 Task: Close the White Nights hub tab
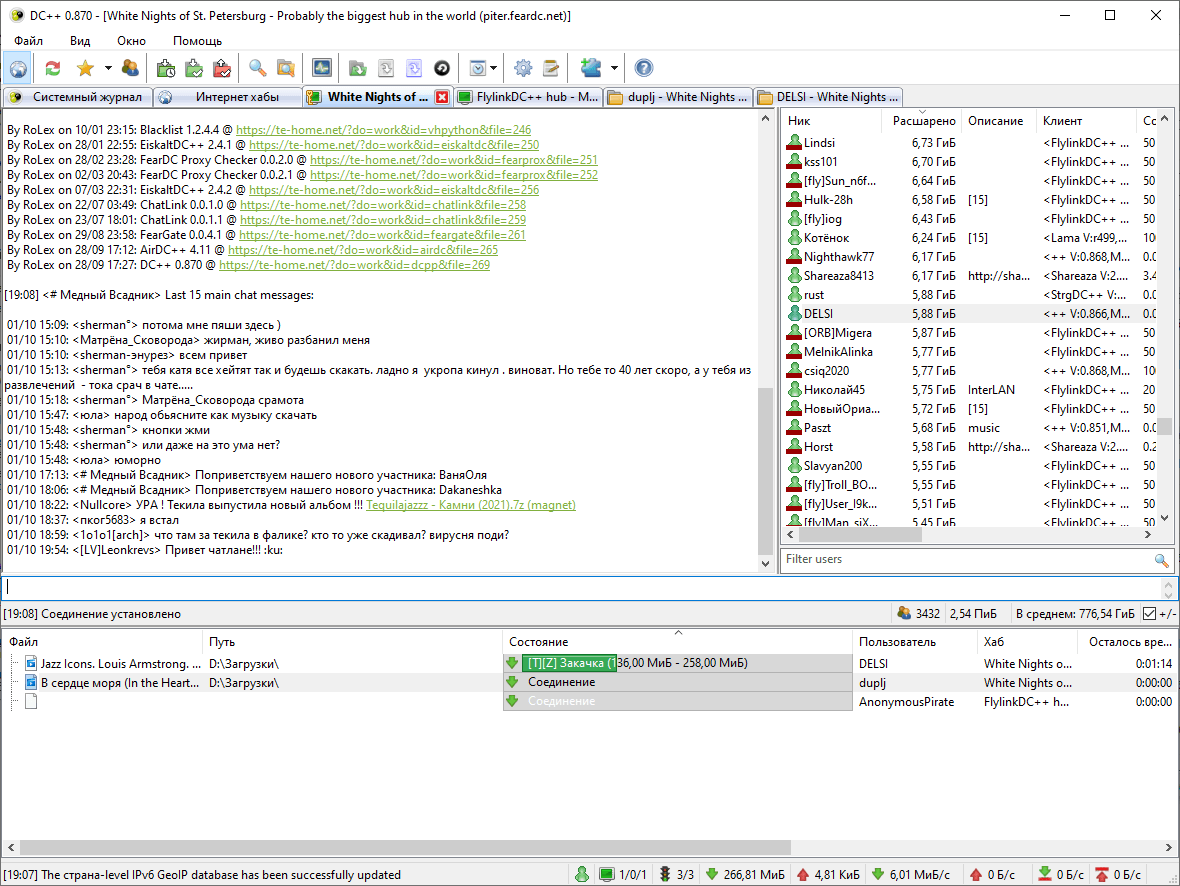coord(442,97)
